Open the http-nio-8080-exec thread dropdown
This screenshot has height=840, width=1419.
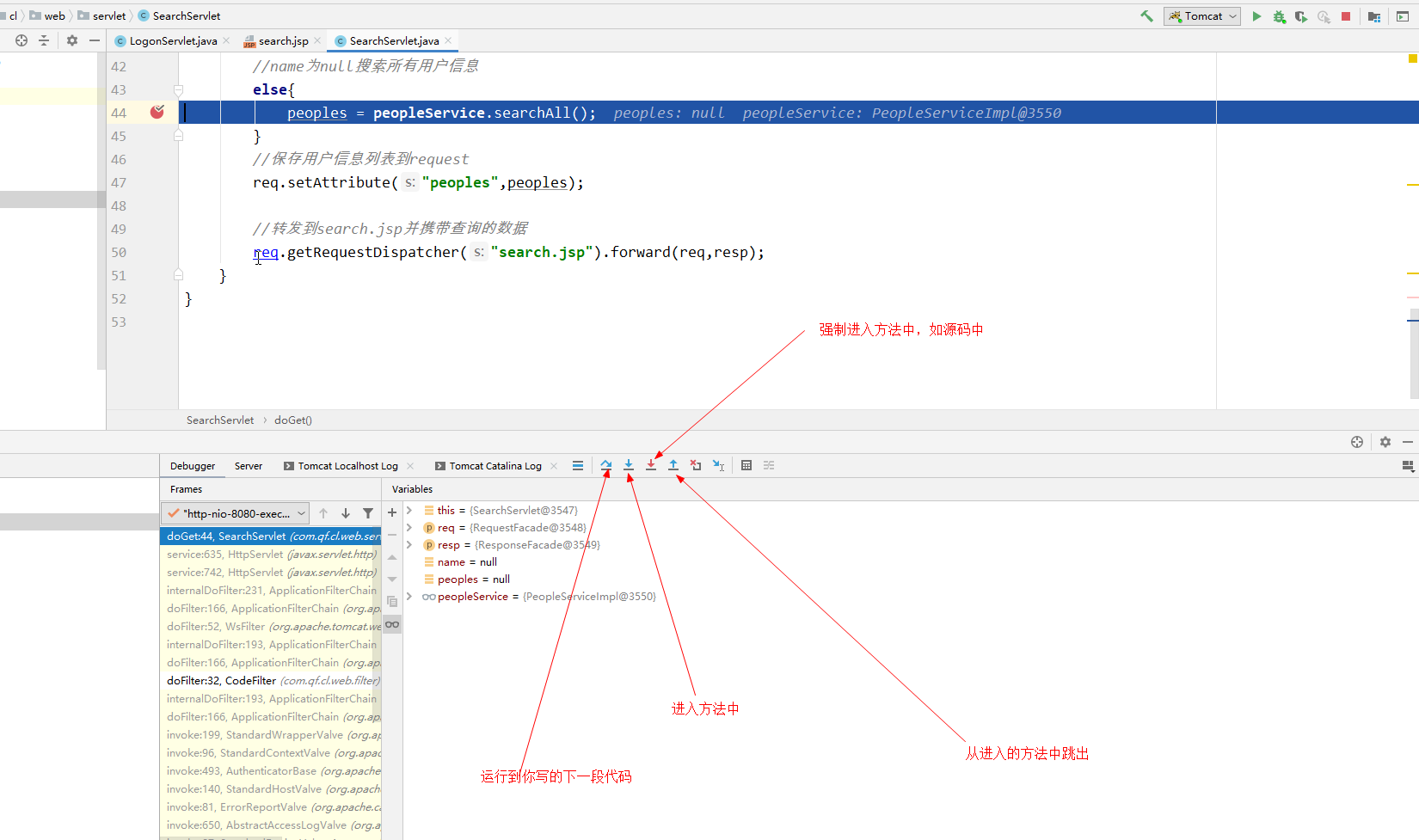235,513
